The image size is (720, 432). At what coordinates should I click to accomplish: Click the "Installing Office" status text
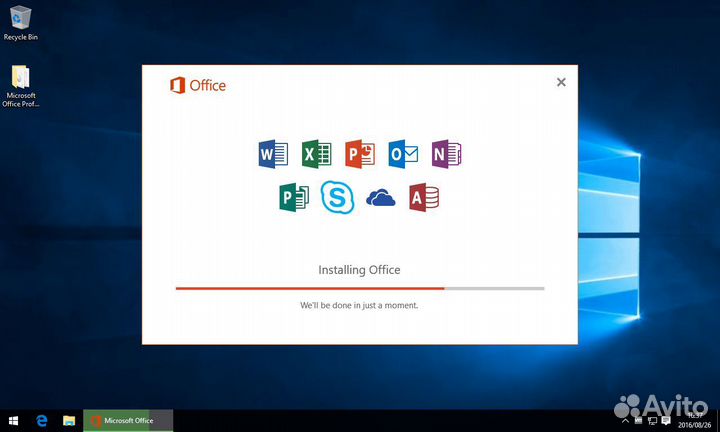click(x=359, y=270)
